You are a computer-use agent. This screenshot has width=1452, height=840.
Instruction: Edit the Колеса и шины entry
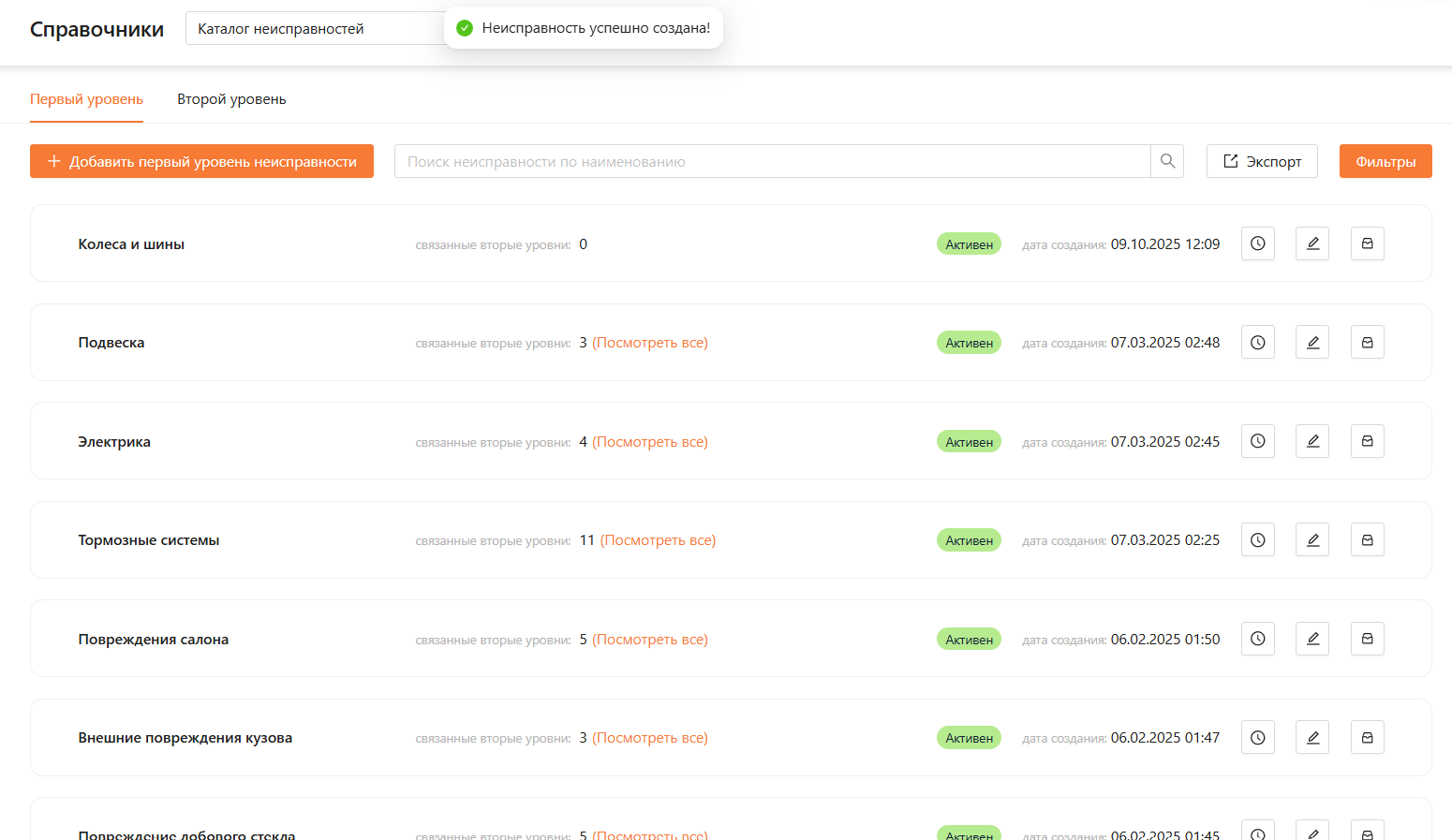tap(1311, 243)
